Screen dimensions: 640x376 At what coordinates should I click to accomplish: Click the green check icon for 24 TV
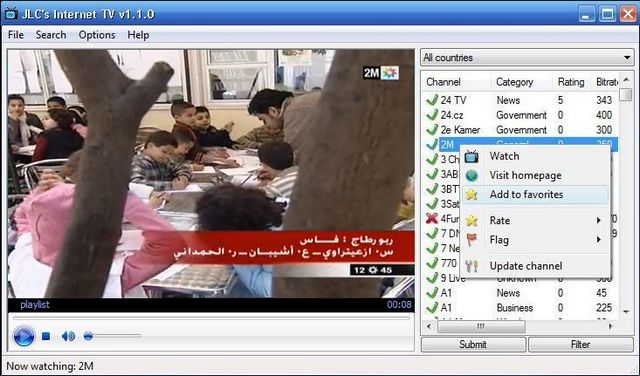click(432, 100)
